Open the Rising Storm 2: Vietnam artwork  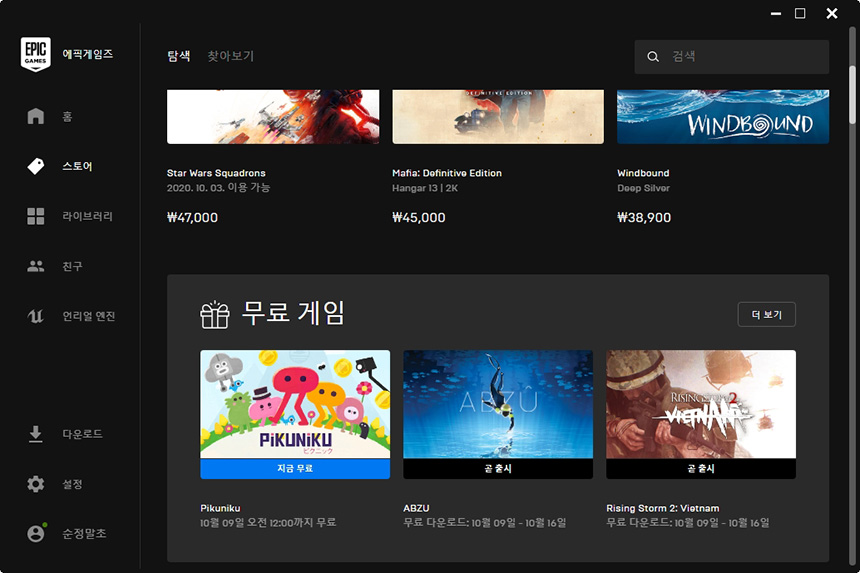coord(701,404)
